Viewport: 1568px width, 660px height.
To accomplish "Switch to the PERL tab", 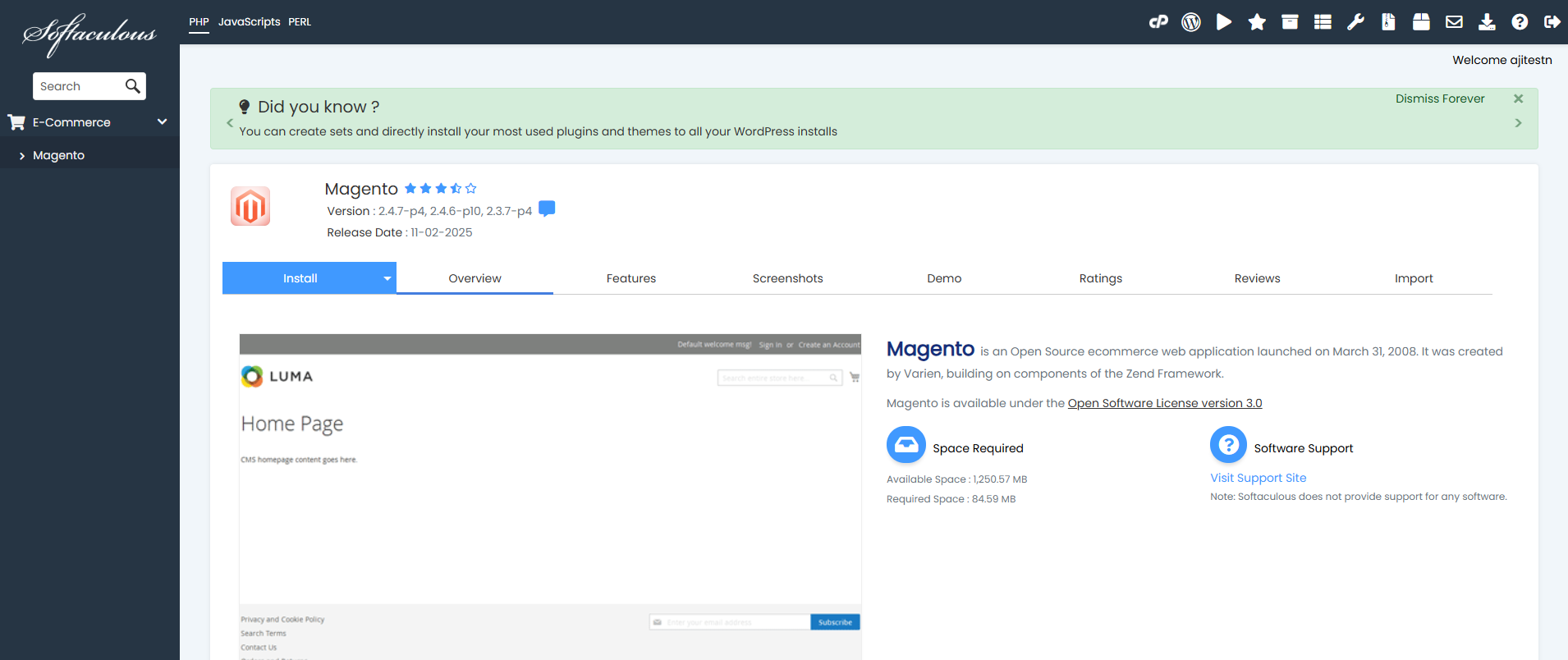I will pos(300,22).
